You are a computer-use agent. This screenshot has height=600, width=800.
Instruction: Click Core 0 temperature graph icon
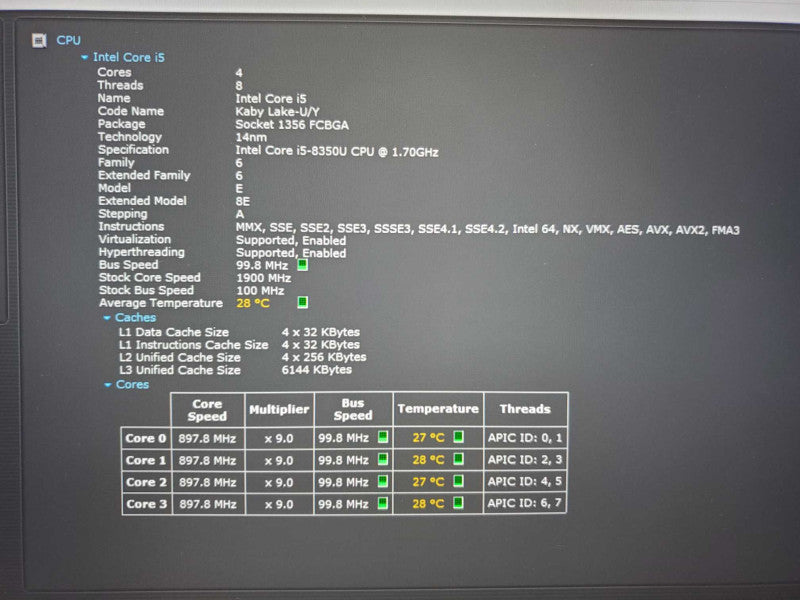(458, 437)
